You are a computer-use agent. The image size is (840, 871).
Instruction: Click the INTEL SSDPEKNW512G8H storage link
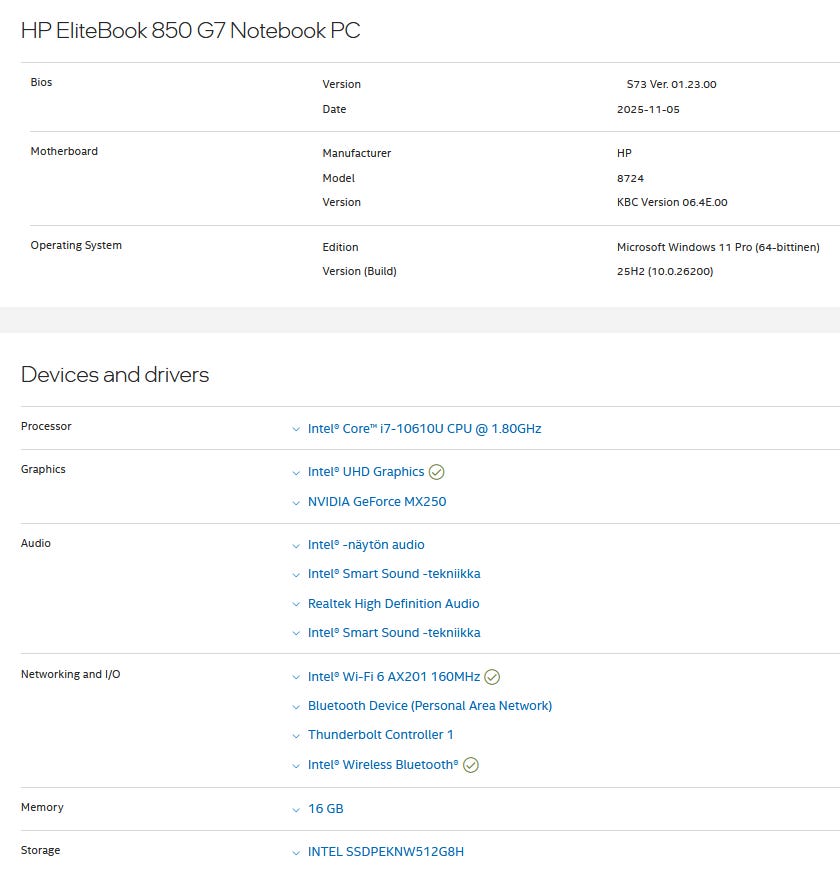click(x=386, y=852)
